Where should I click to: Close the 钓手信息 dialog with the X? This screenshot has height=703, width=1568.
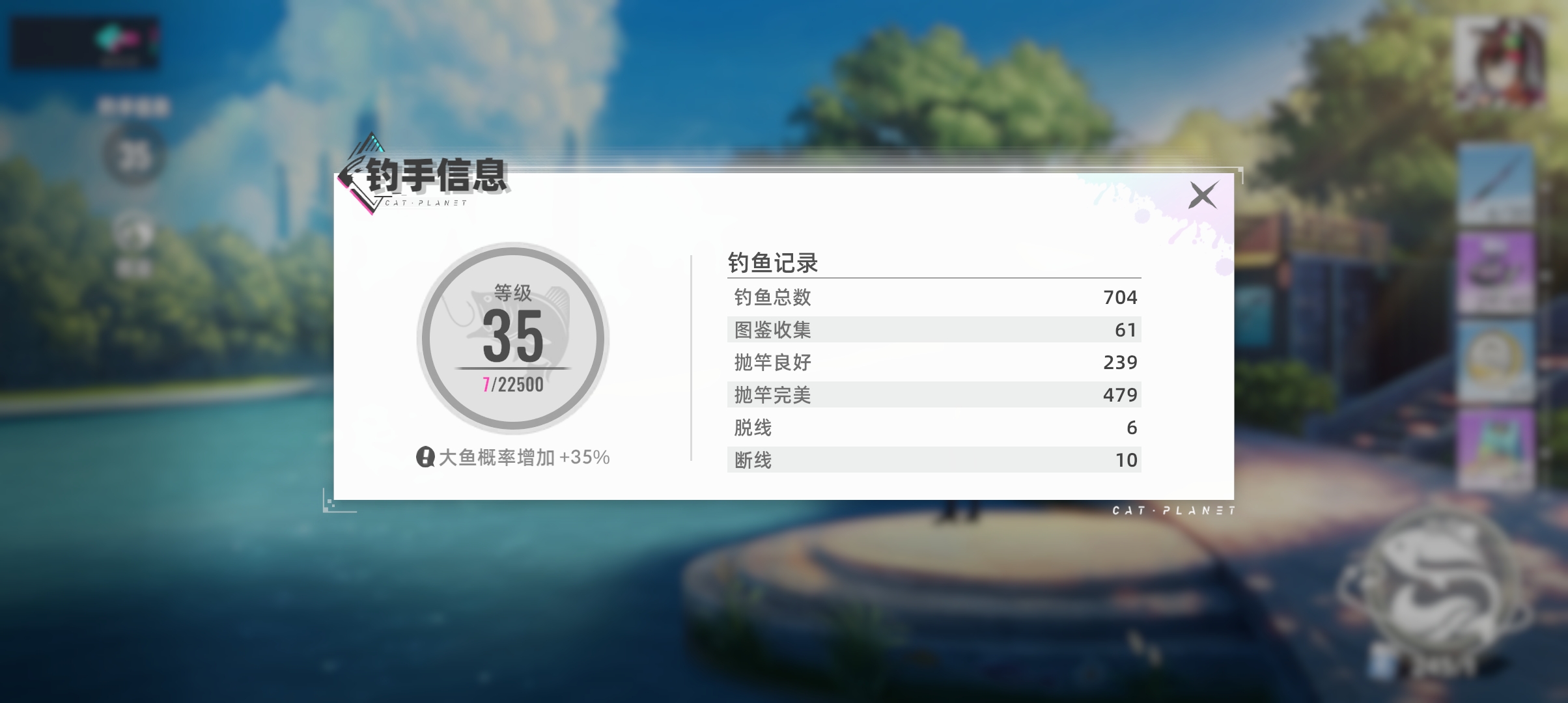pyautogui.click(x=1202, y=195)
